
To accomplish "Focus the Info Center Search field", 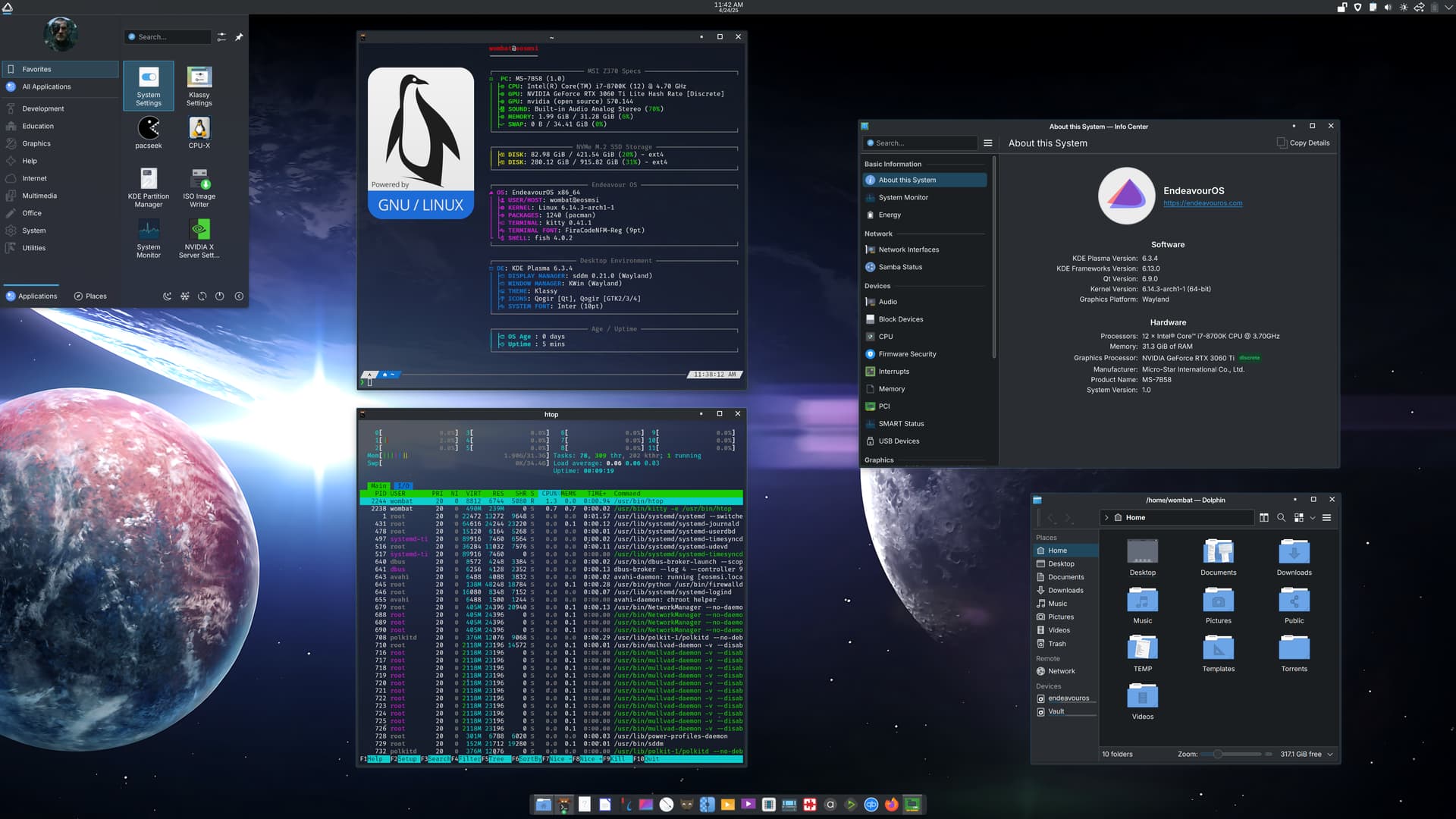I will pyautogui.click(x=920, y=143).
